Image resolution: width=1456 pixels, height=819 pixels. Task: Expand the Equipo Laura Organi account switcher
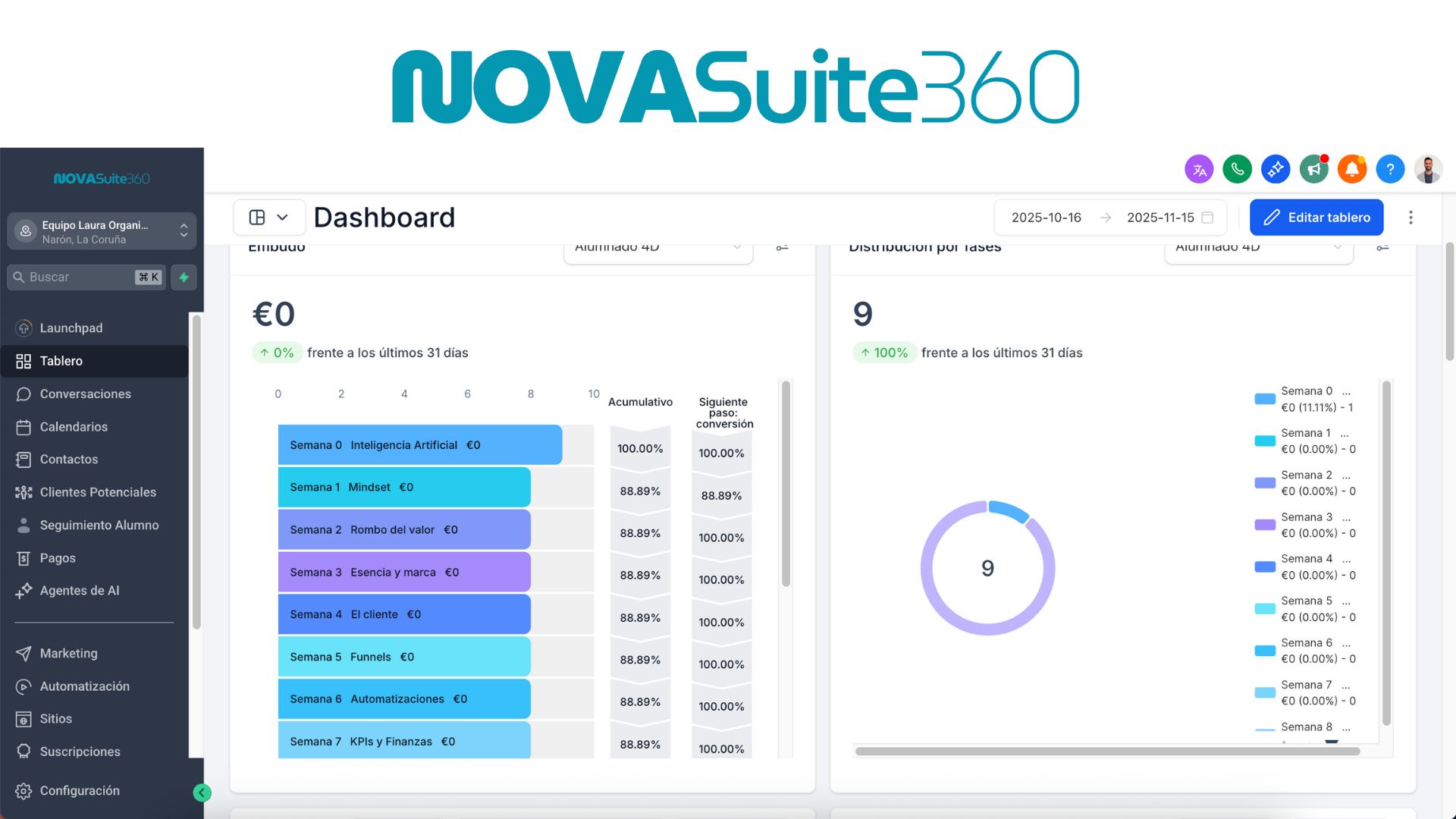click(x=102, y=231)
